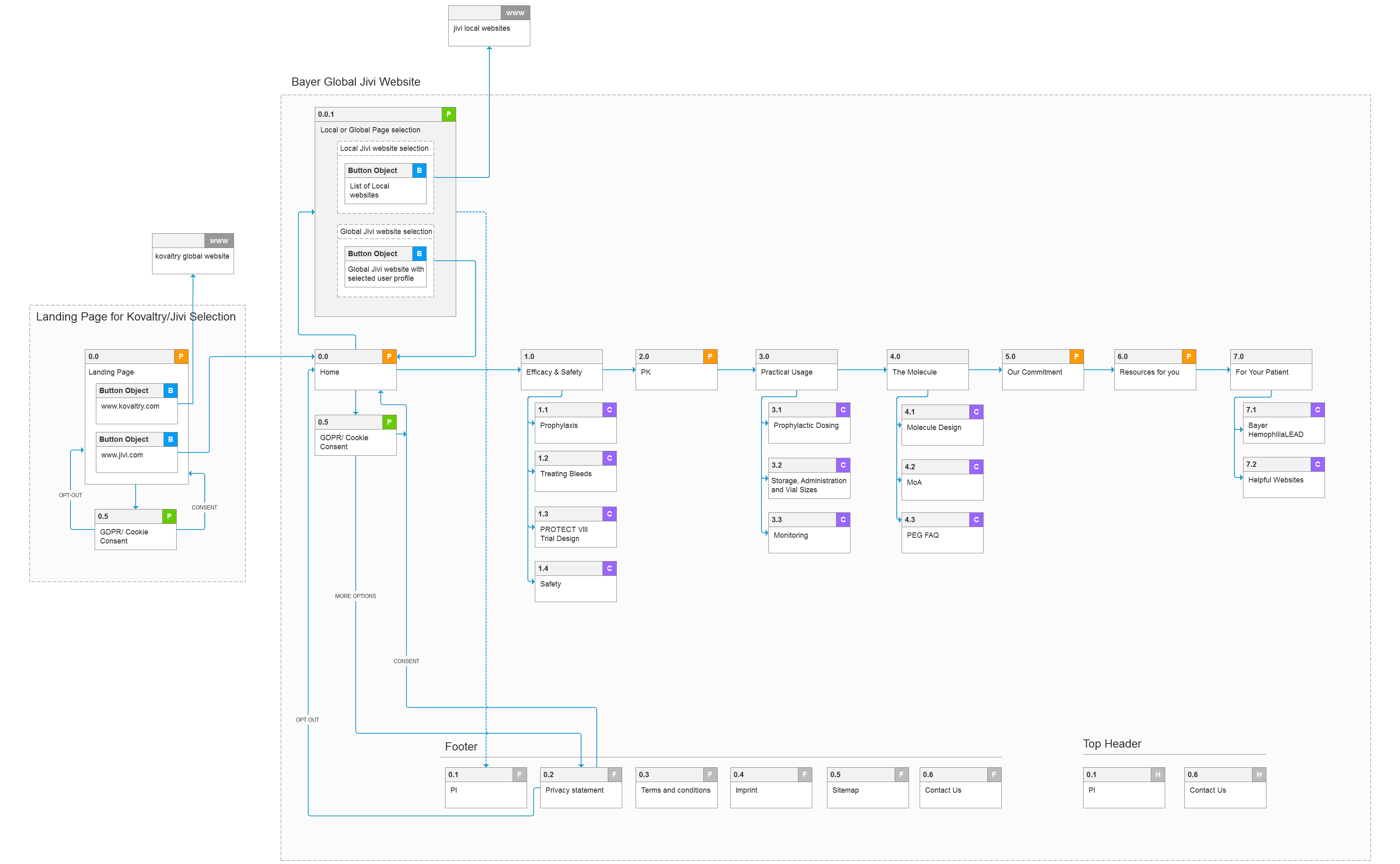Image resolution: width=1400 pixels, height=864 pixels.
Task: Click the CONSENT label in the landing page group
Action: [x=204, y=507]
